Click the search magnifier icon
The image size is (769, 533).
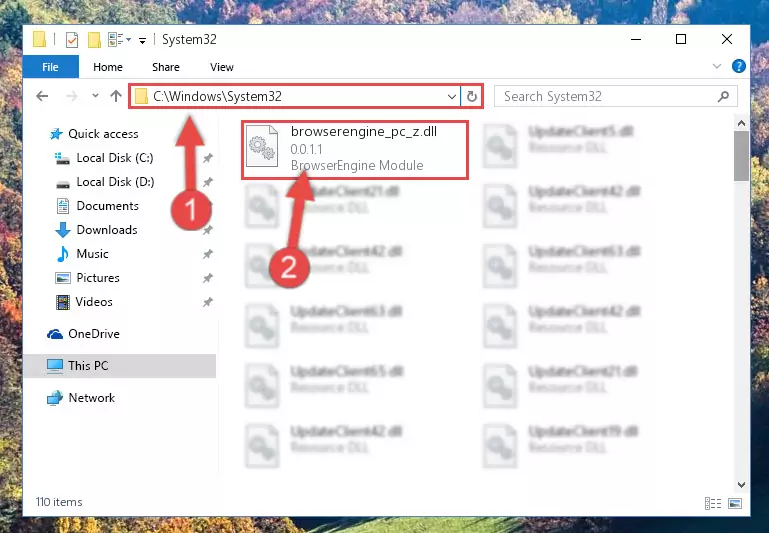coord(723,97)
